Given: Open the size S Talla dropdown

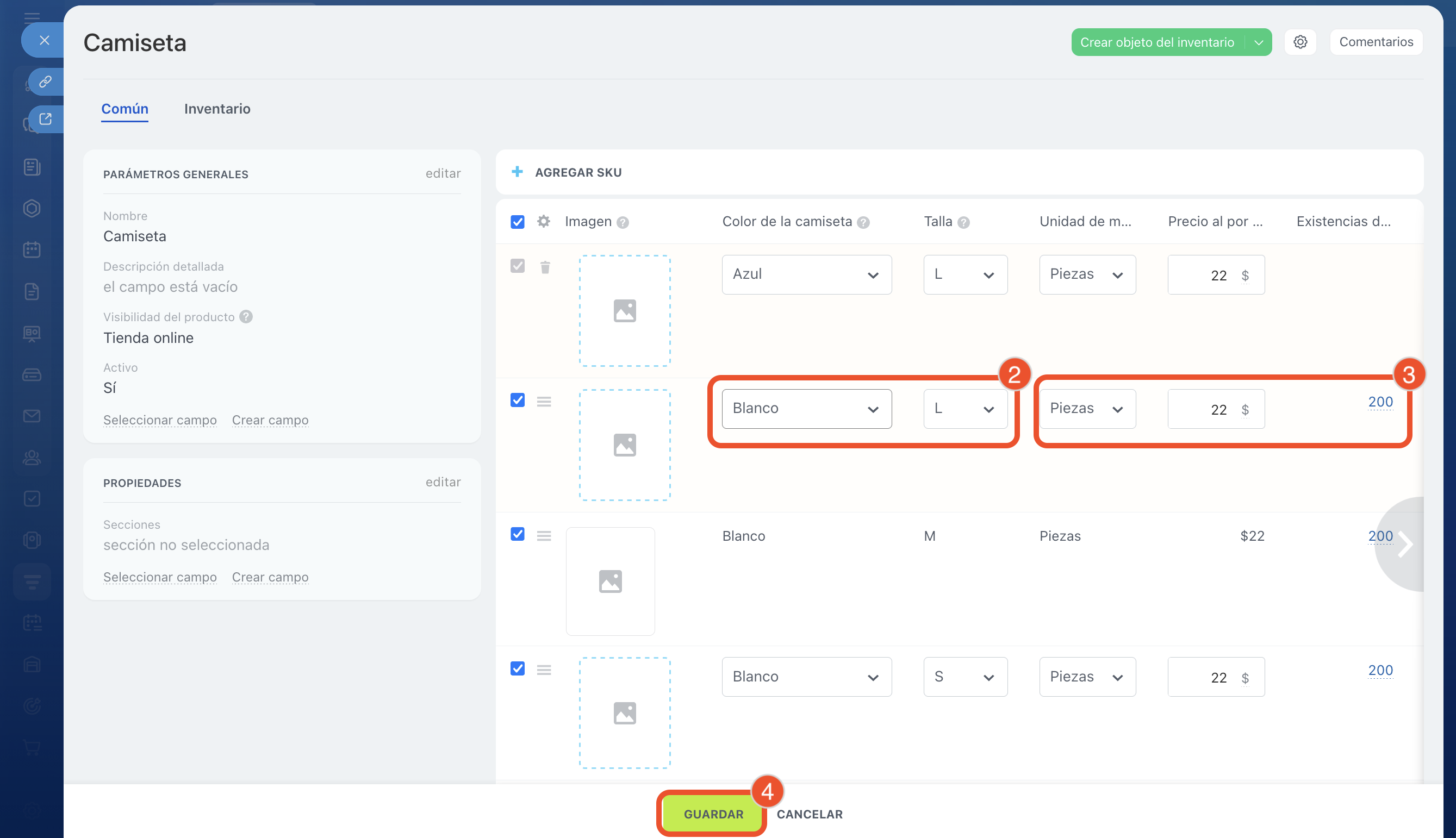Looking at the screenshot, I should [x=965, y=677].
